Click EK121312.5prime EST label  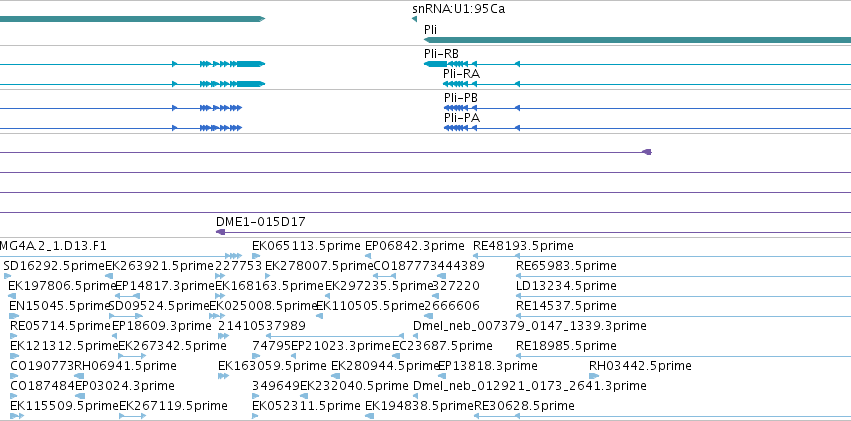pos(64,346)
